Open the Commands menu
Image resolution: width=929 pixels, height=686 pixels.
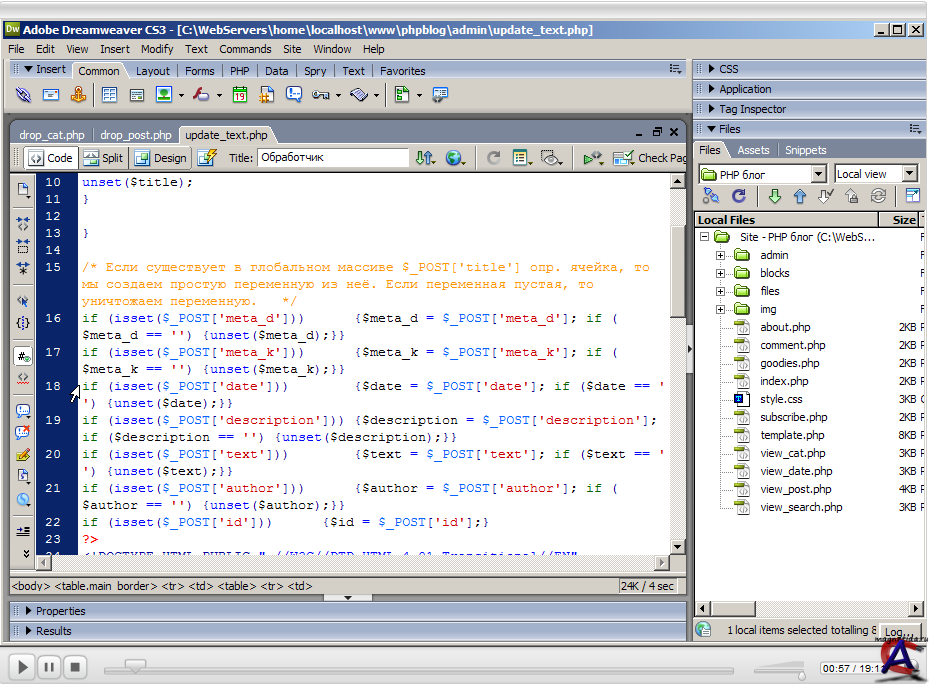pos(245,49)
